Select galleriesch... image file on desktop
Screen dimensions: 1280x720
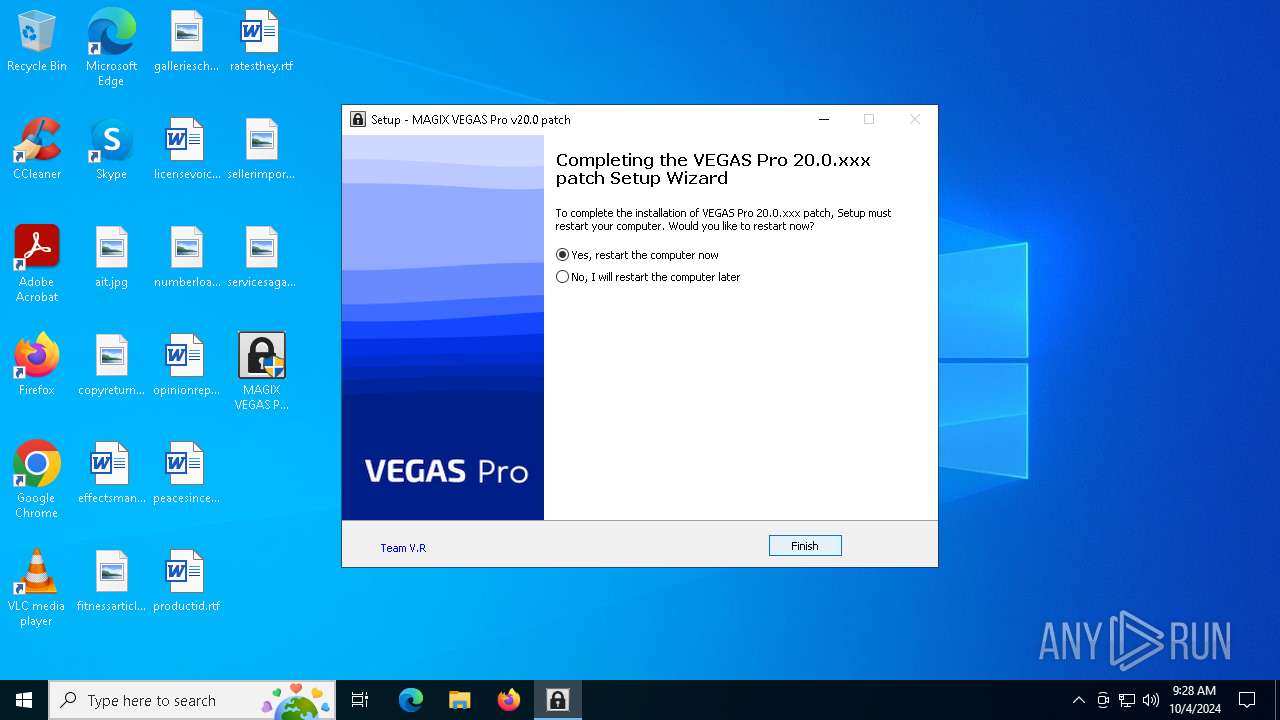[186, 42]
